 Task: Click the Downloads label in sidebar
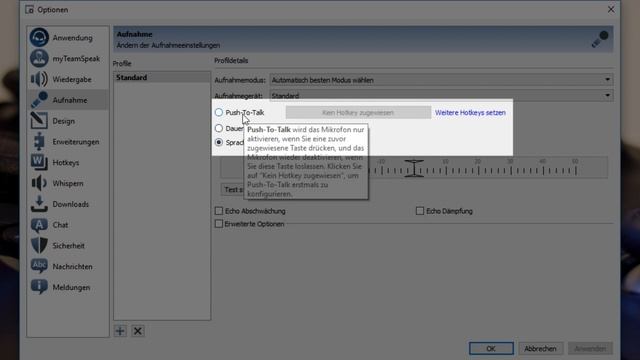(x=70, y=204)
